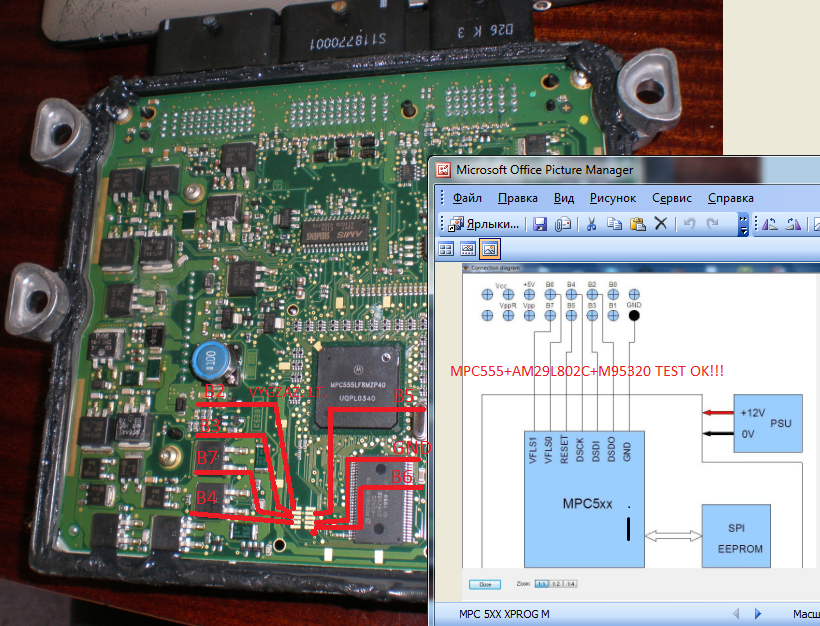
Task: Click the 'MPC5xx' block label
Action: [587, 504]
